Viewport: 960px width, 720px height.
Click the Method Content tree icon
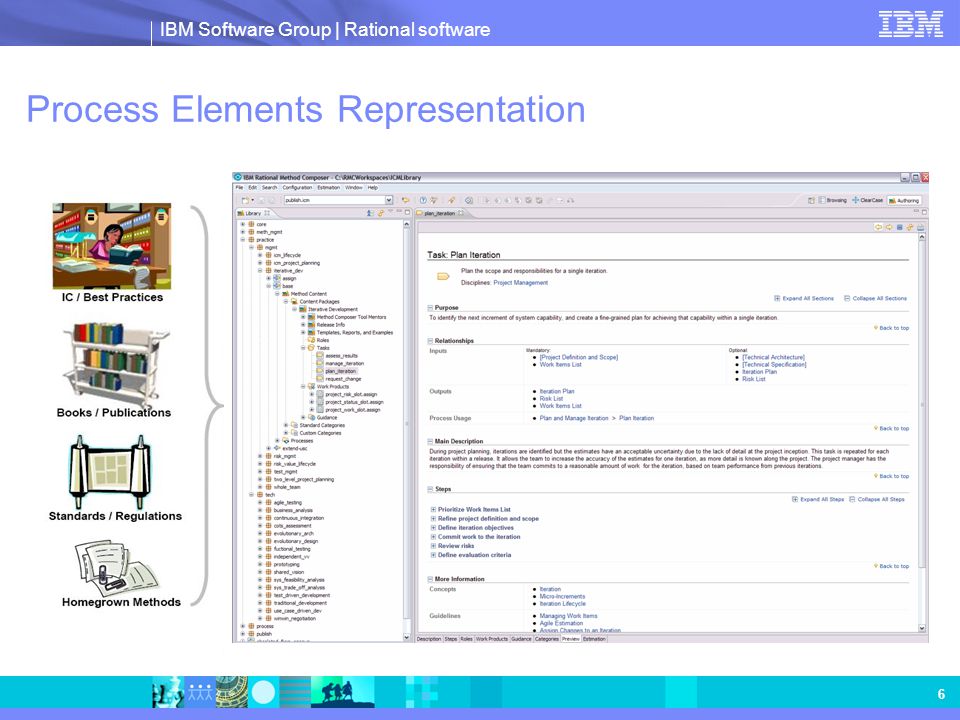pos(286,294)
